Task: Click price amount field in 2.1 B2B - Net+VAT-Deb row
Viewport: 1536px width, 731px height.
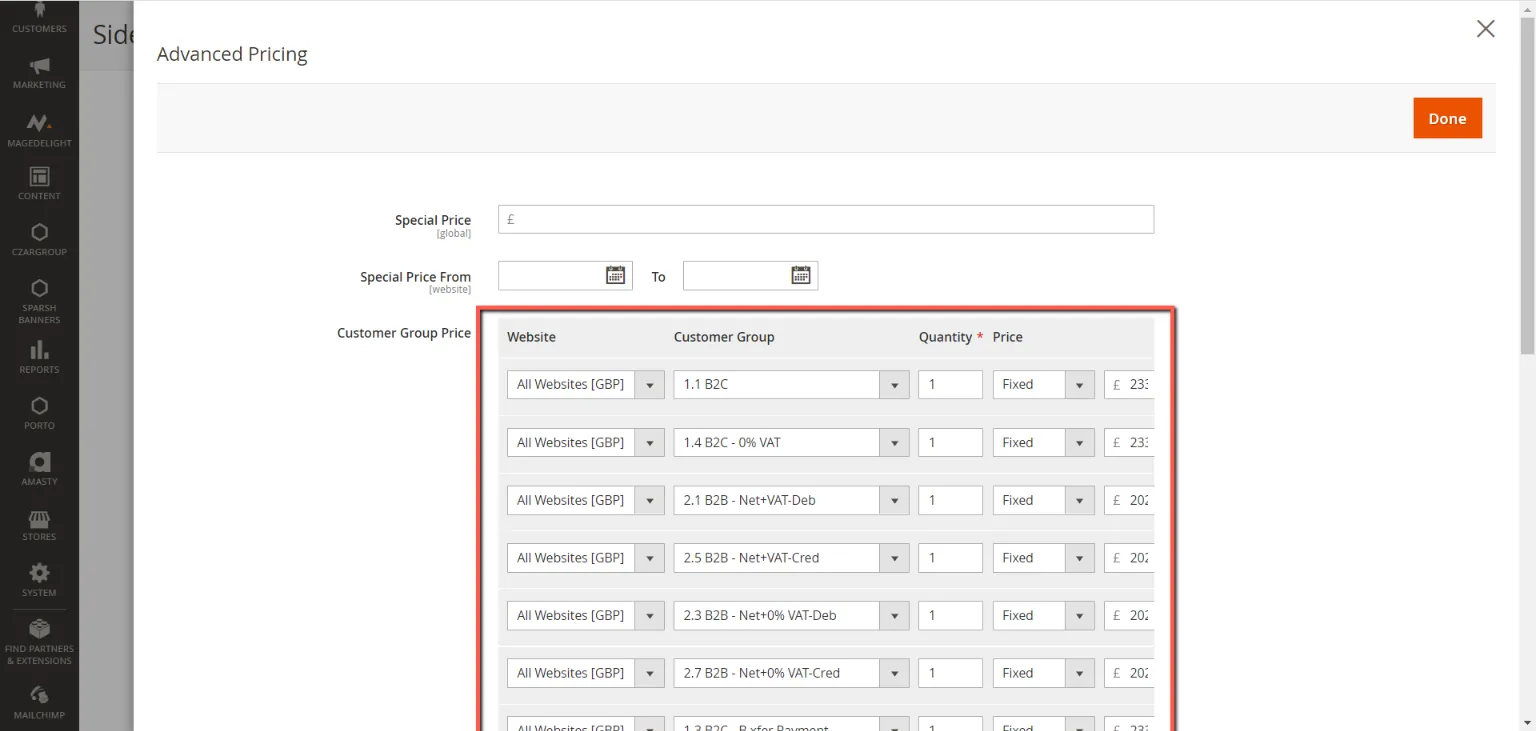Action: pyautogui.click(x=1129, y=500)
